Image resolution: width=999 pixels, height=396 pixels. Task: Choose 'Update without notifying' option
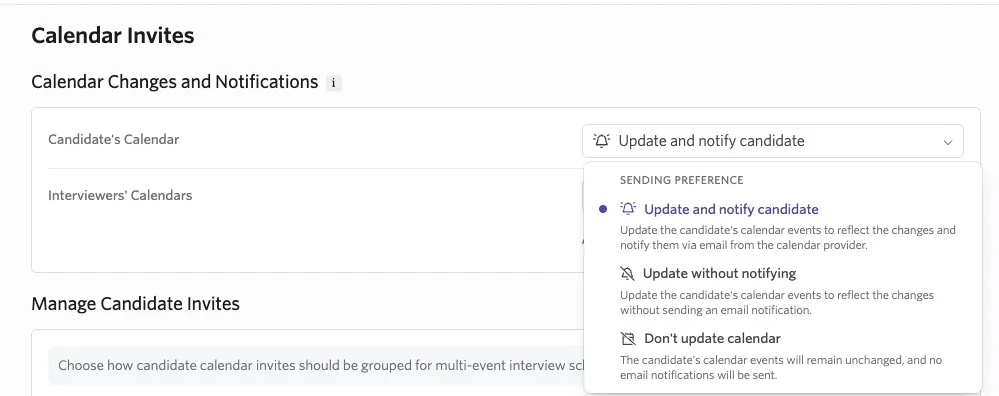click(719, 274)
